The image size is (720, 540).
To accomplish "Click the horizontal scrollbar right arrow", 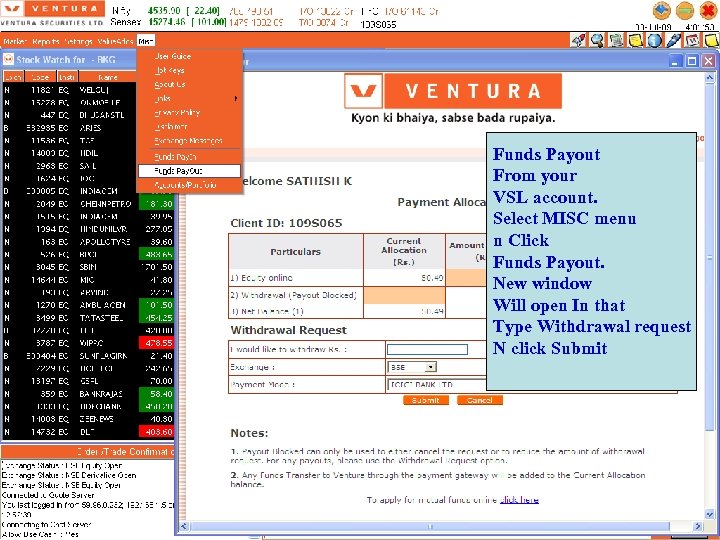I will click(698, 526).
